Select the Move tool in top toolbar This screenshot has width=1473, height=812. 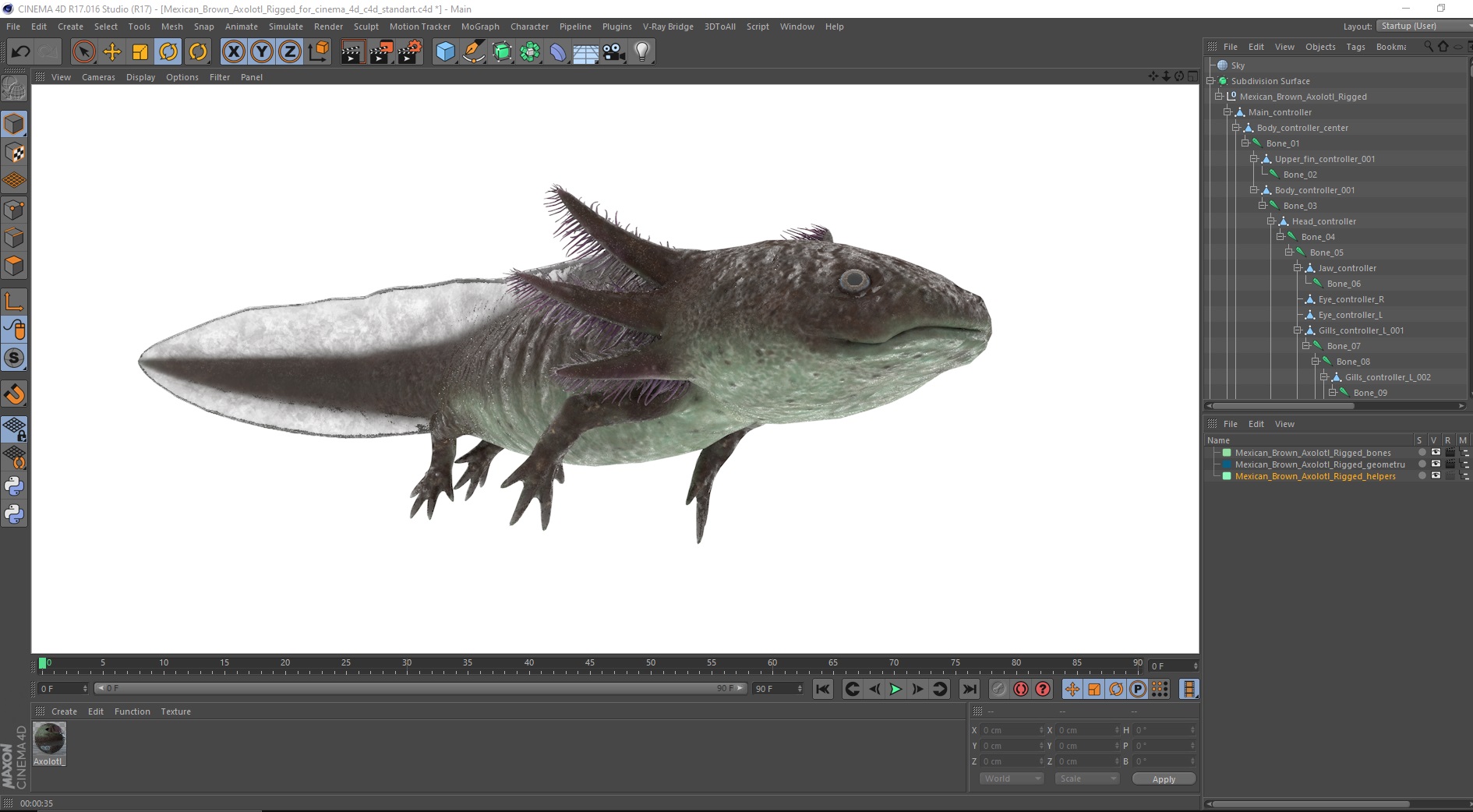coord(112,52)
